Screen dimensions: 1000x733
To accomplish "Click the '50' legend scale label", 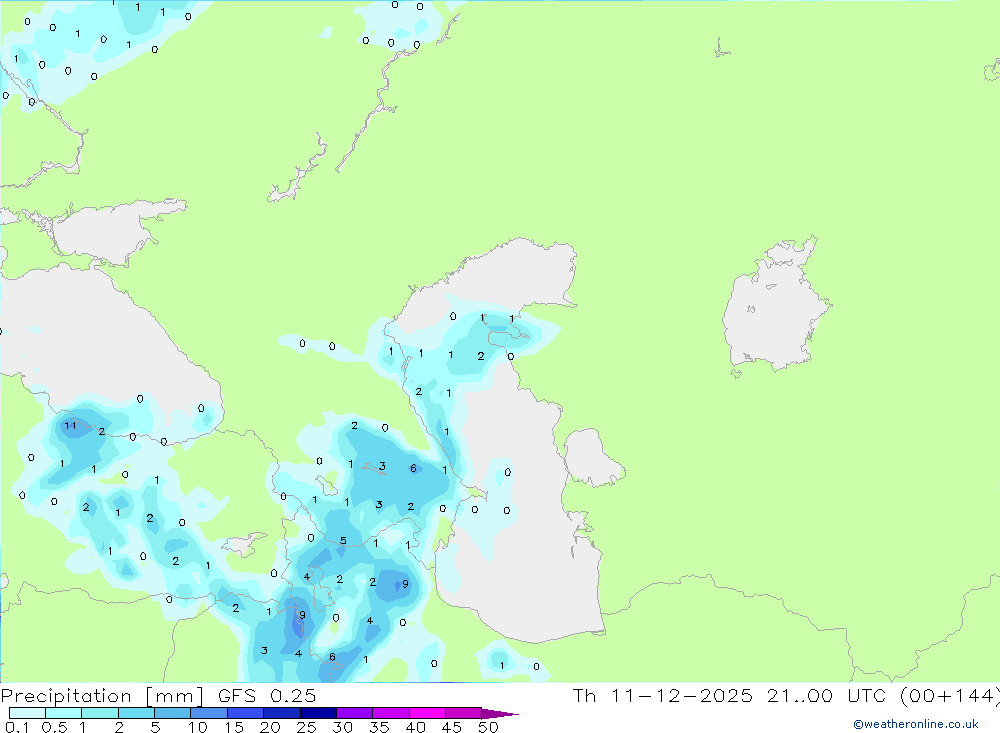I will [489, 727].
